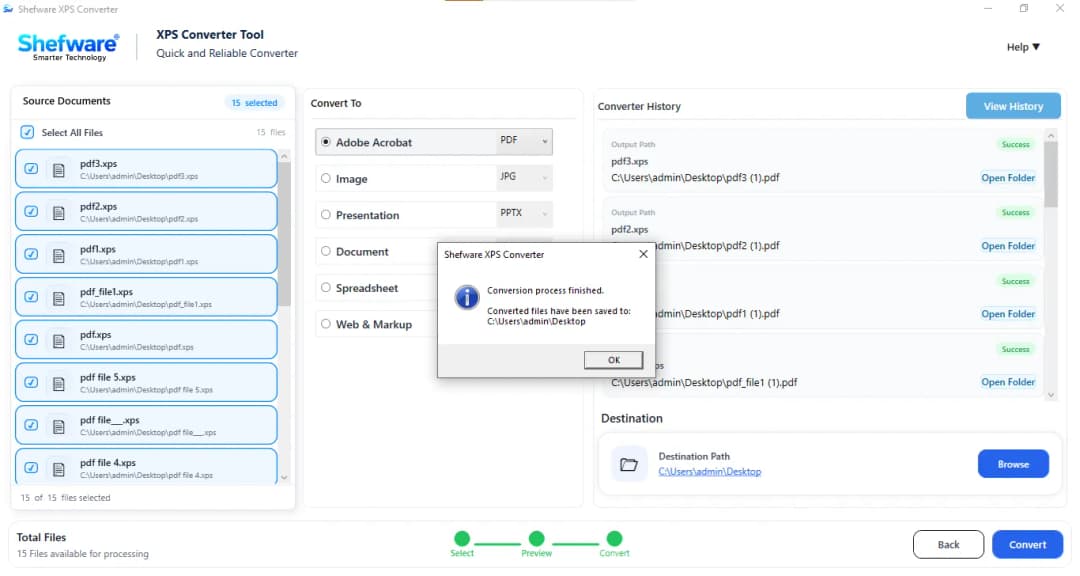Click document icon for pdf file 5.xps
This screenshot has width=1080, height=576.
tap(59, 383)
